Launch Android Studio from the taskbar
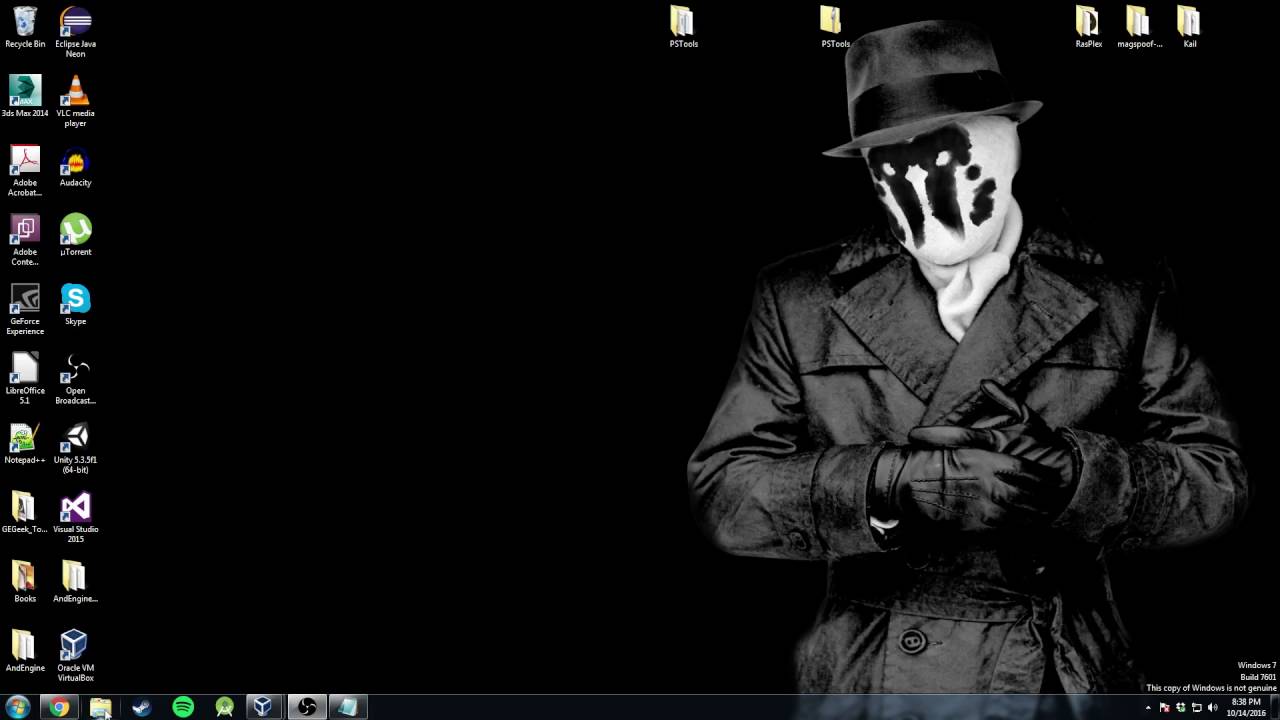 (x=224, y=707)
